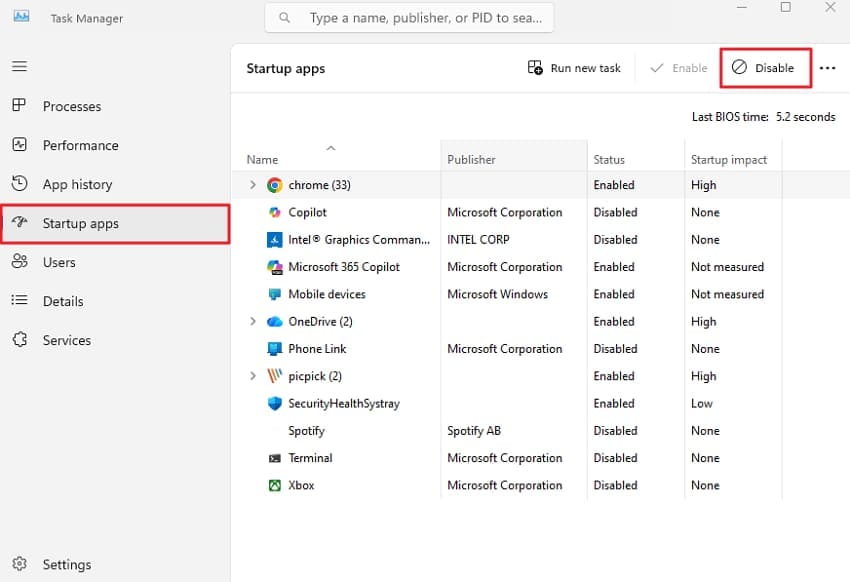
Task: Click the Performance sidebar icon
Action: click(x=20, y=144)
